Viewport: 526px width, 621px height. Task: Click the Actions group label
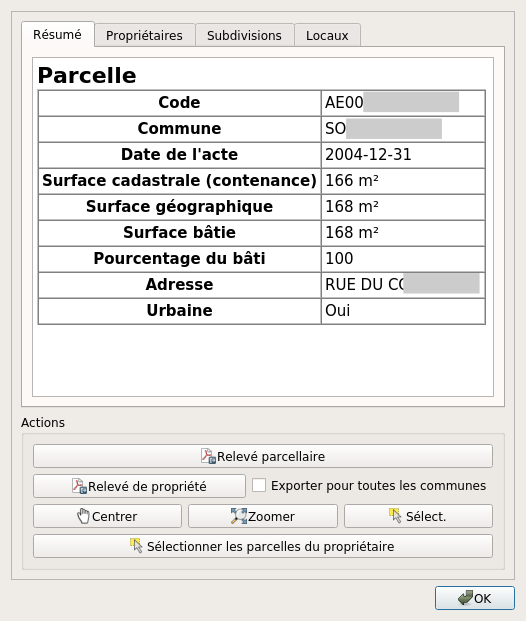click(43, 423)
